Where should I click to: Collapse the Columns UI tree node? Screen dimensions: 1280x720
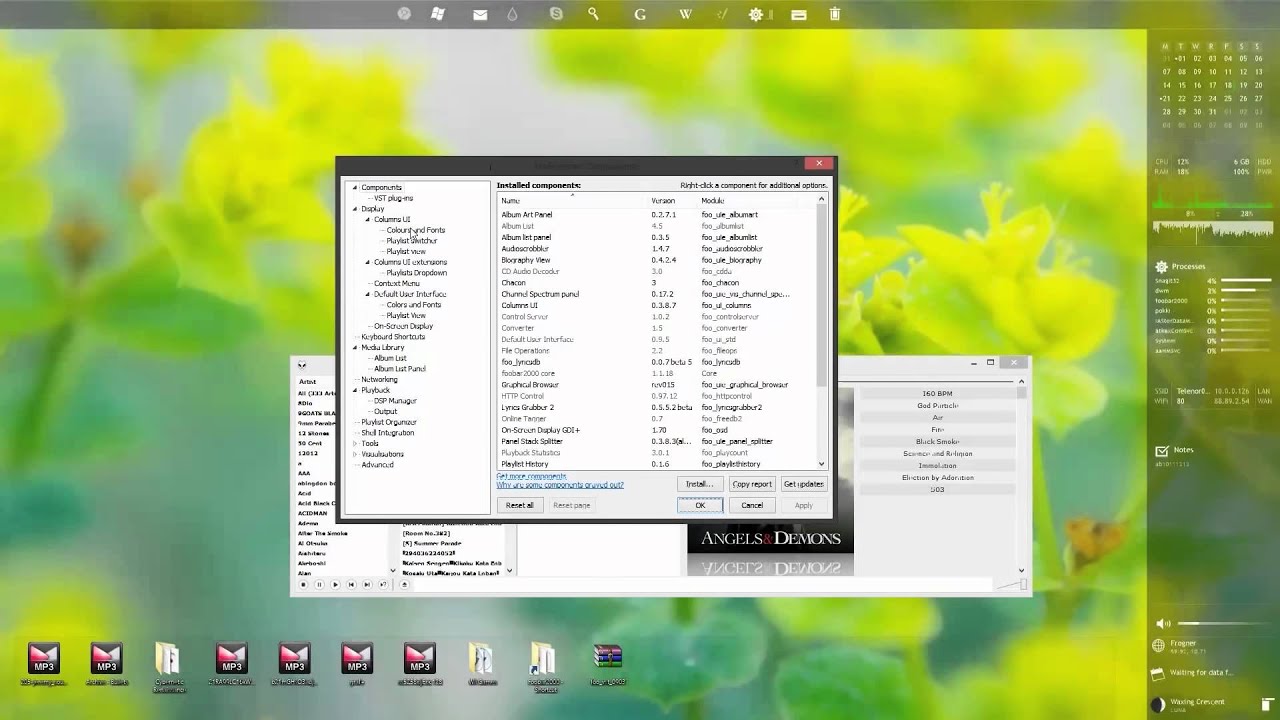367,219
